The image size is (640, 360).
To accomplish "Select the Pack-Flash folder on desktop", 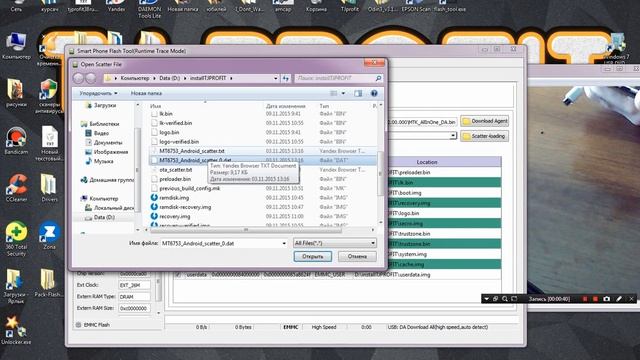I will tap(49, 283).
